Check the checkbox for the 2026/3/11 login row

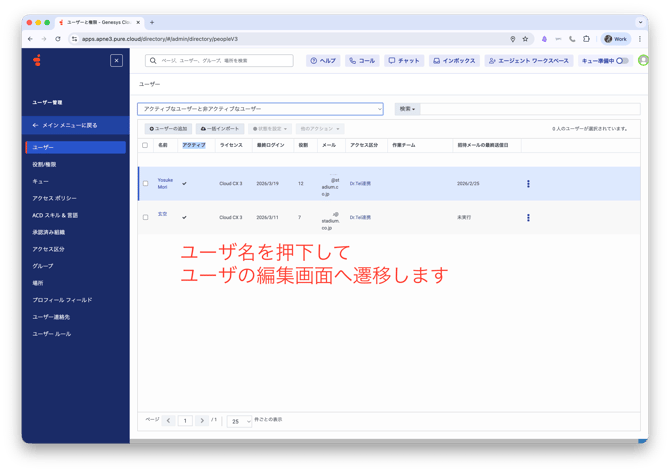click(x=145, y=217)
